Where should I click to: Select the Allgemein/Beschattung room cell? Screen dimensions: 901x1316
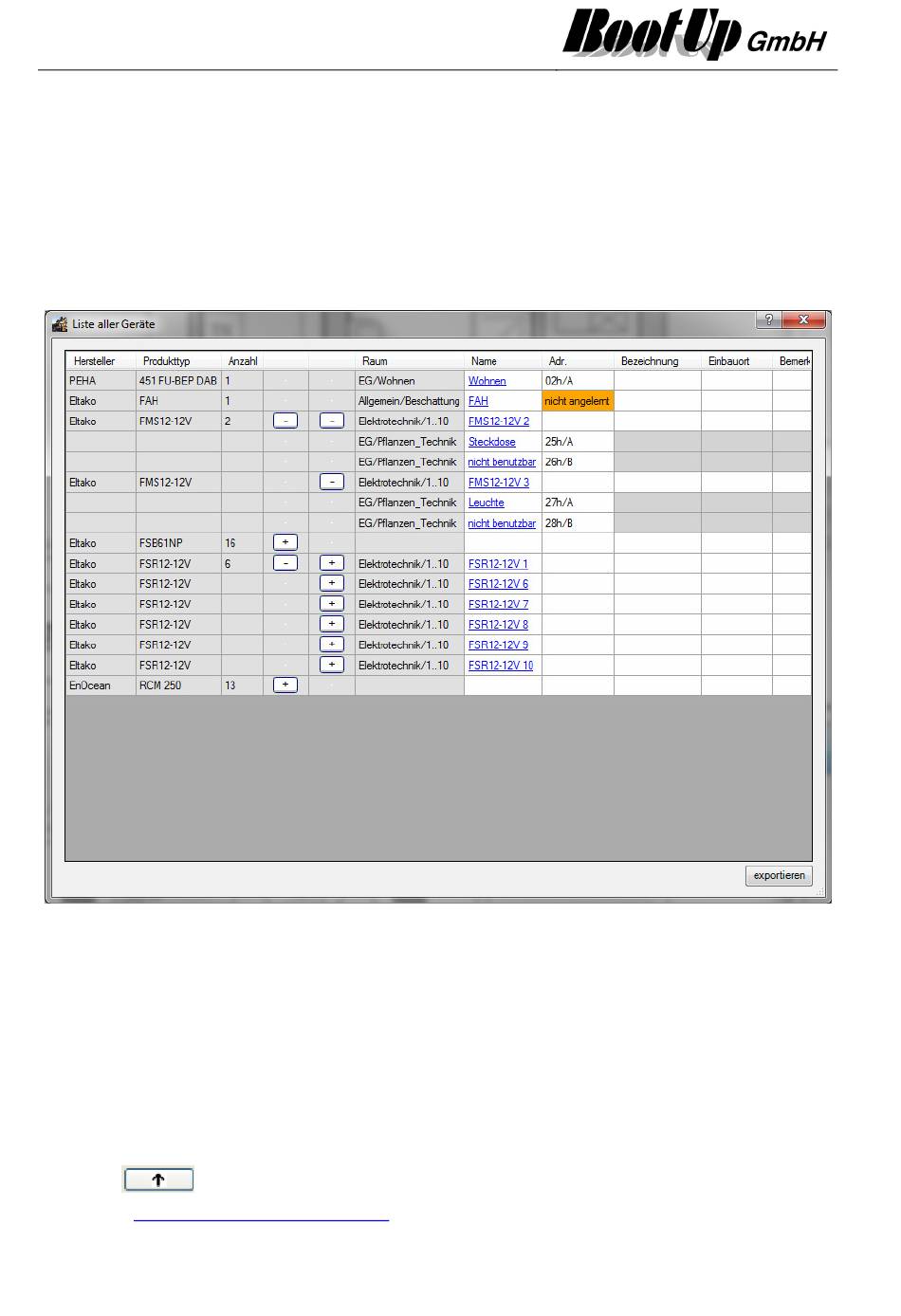coord(410,401)
